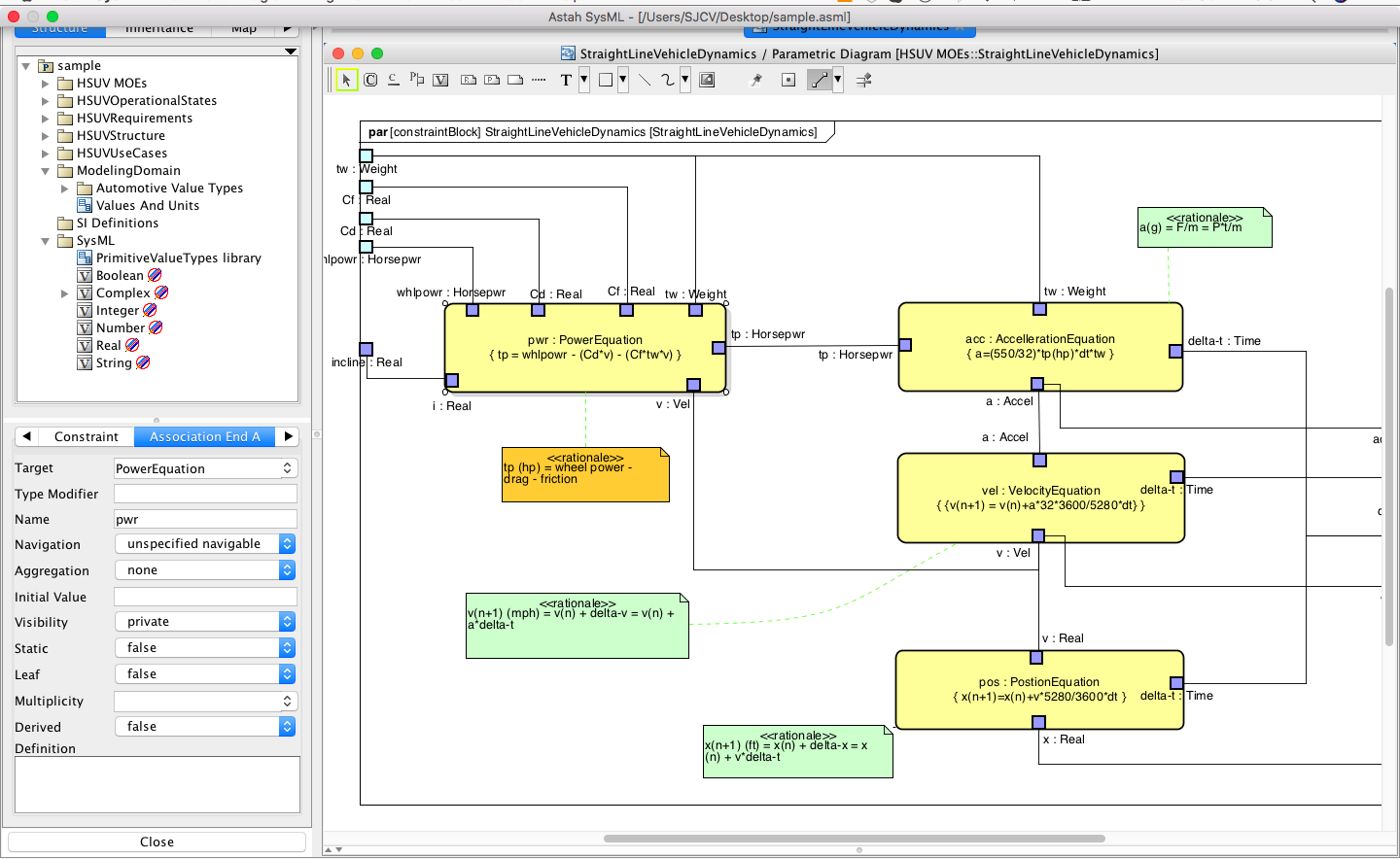
Task: Click the square-with-dot toolbar icon
Action: click(788, 80)
